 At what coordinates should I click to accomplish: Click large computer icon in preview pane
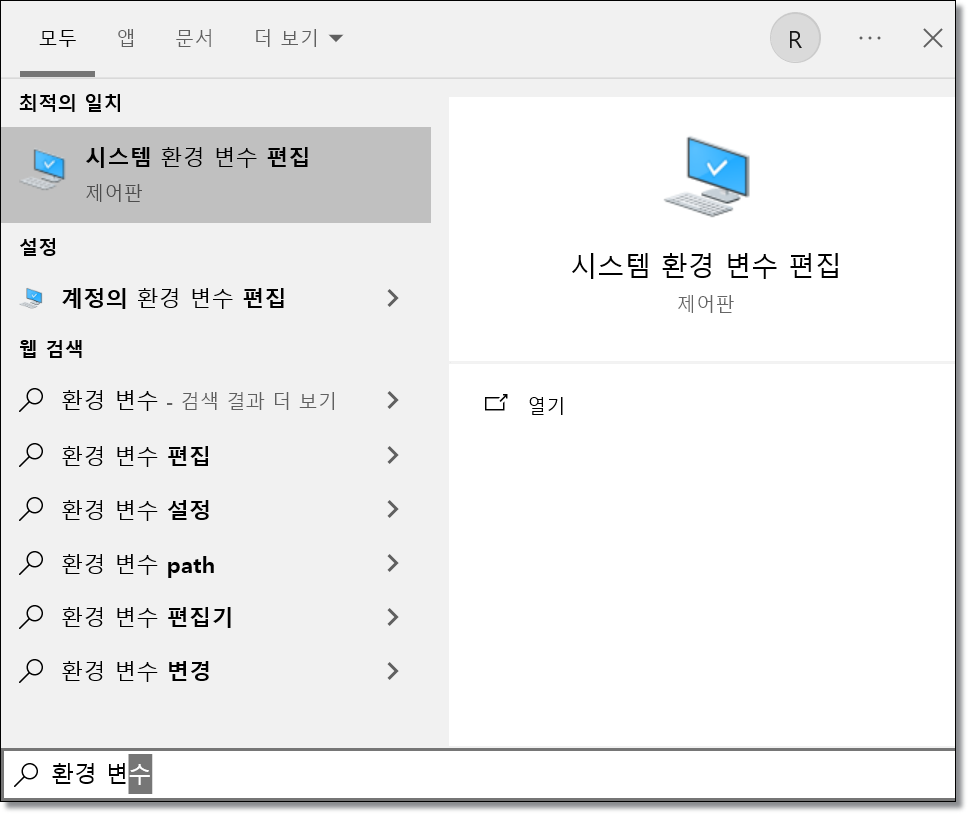pos(707,177)
